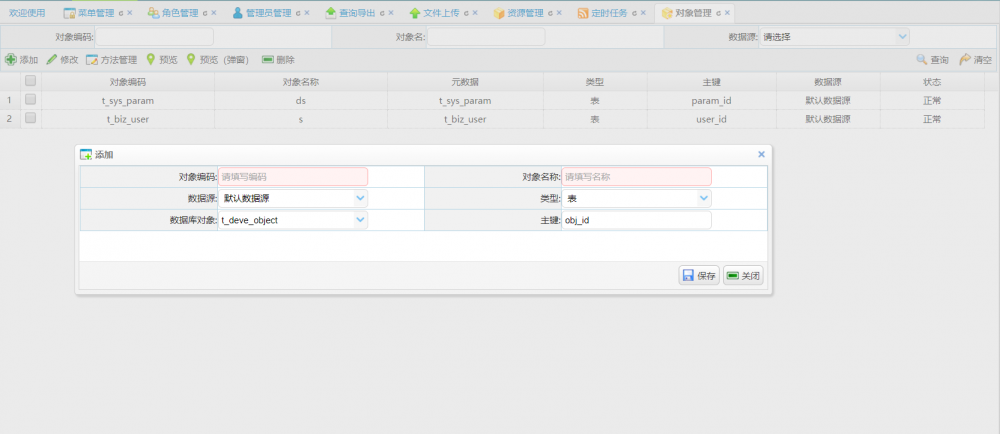Check the box for the t_sys_param row
Screen dimensions: 1000x434
(x=30, y=99)
